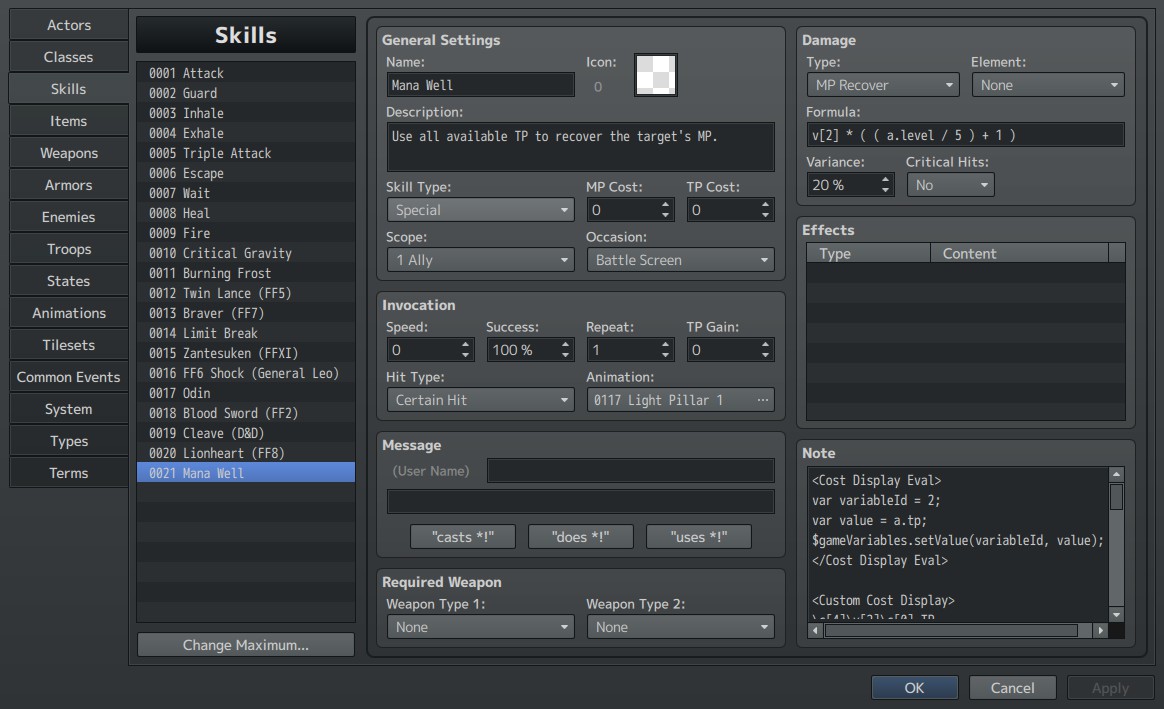Screen dimensions: 1164x709
Task: Switch to the Weapons tab
Action: point(68,153)
